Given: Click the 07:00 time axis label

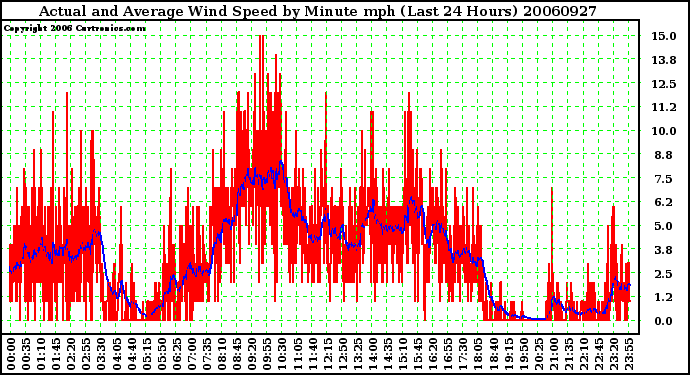Looking at the screenshot, I should pyautogui.click(x=192, y=354).
